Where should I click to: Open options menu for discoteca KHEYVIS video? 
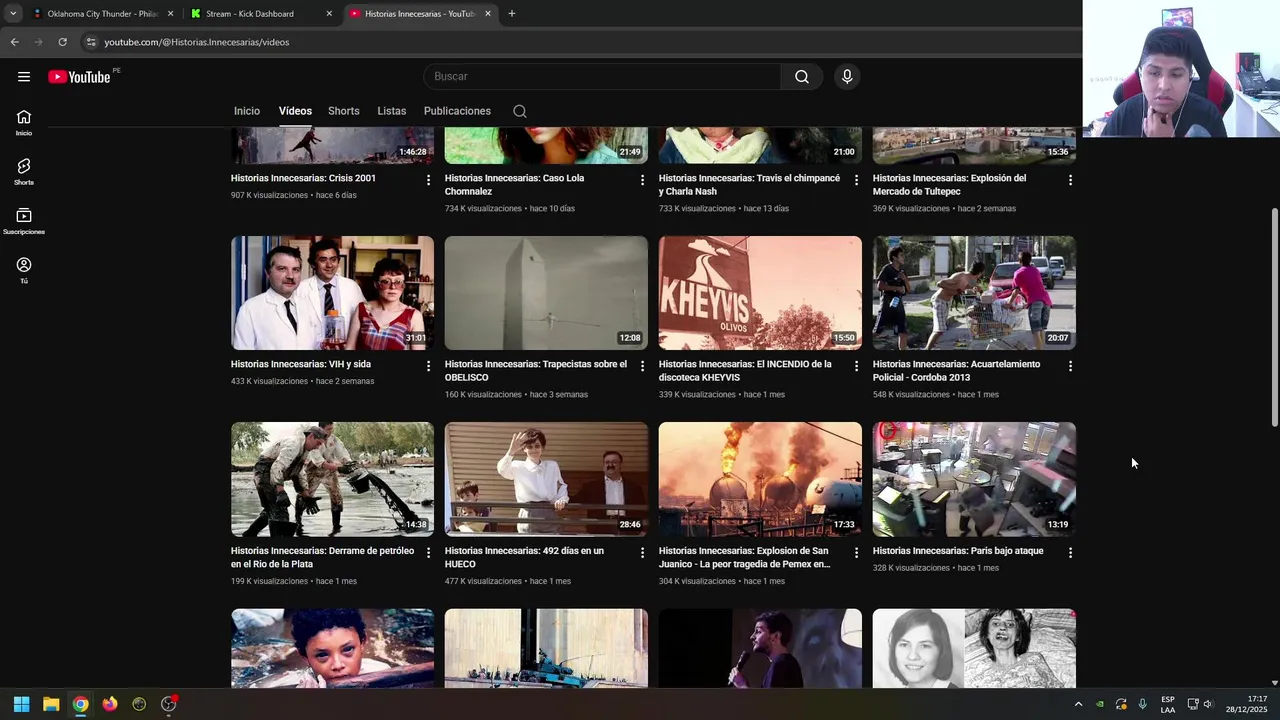(x=856, y=366)
